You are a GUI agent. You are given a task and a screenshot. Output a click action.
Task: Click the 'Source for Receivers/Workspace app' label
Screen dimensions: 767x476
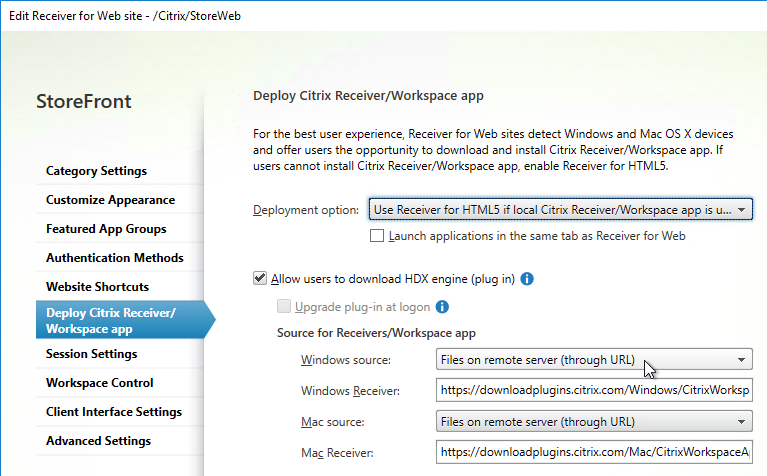pyautogui.click(x=376, y=333)
